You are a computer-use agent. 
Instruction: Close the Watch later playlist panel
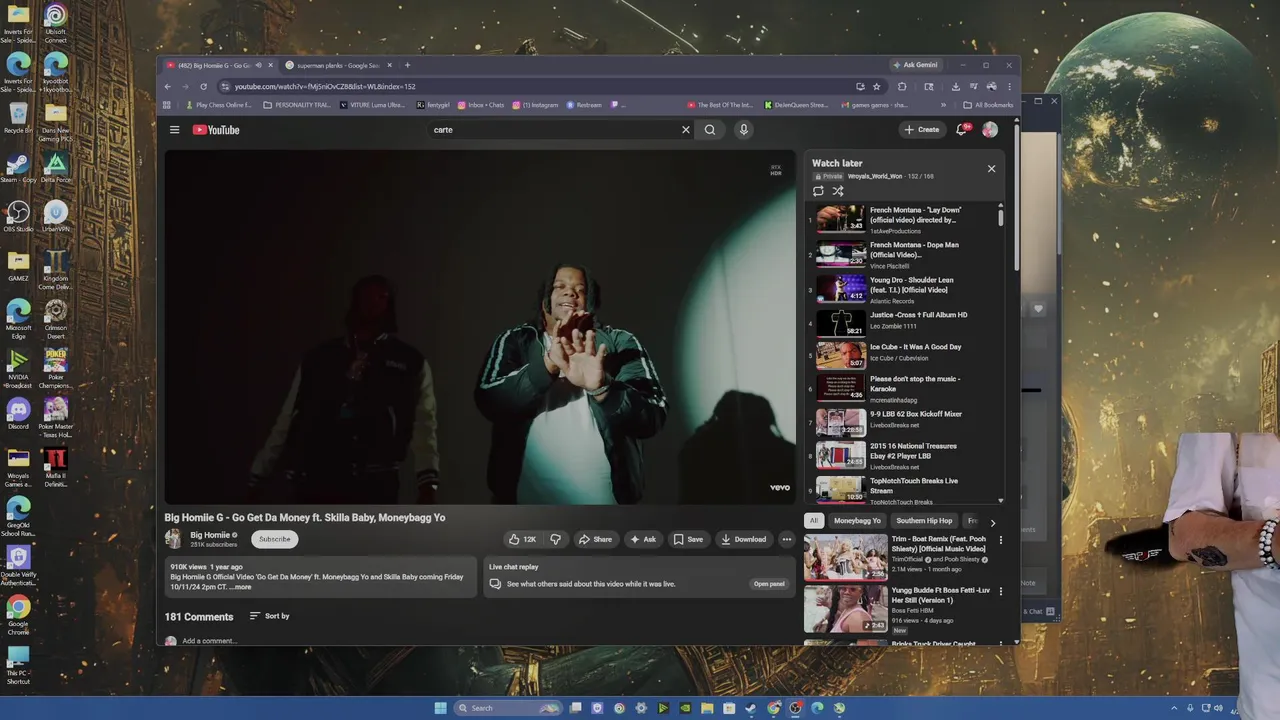pos(991,168)
